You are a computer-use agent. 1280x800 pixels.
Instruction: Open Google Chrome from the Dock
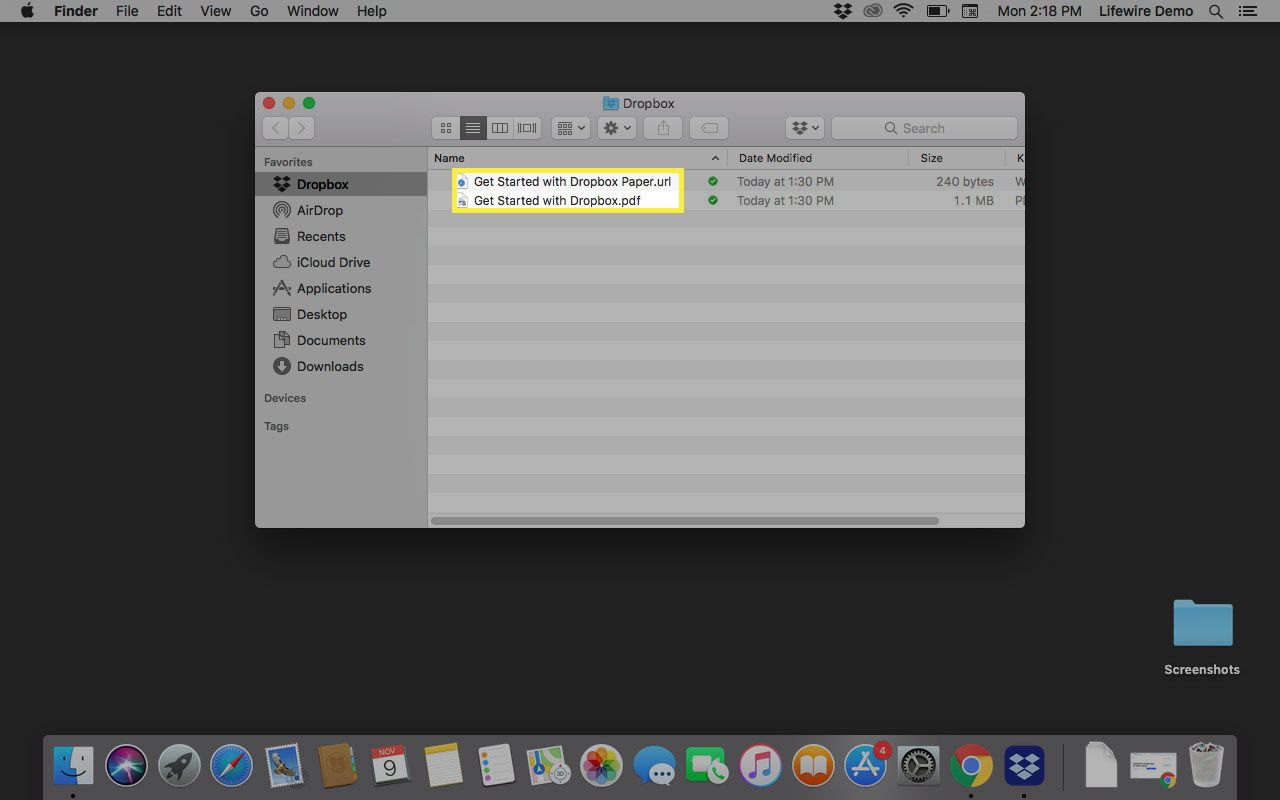click(971, 766)
